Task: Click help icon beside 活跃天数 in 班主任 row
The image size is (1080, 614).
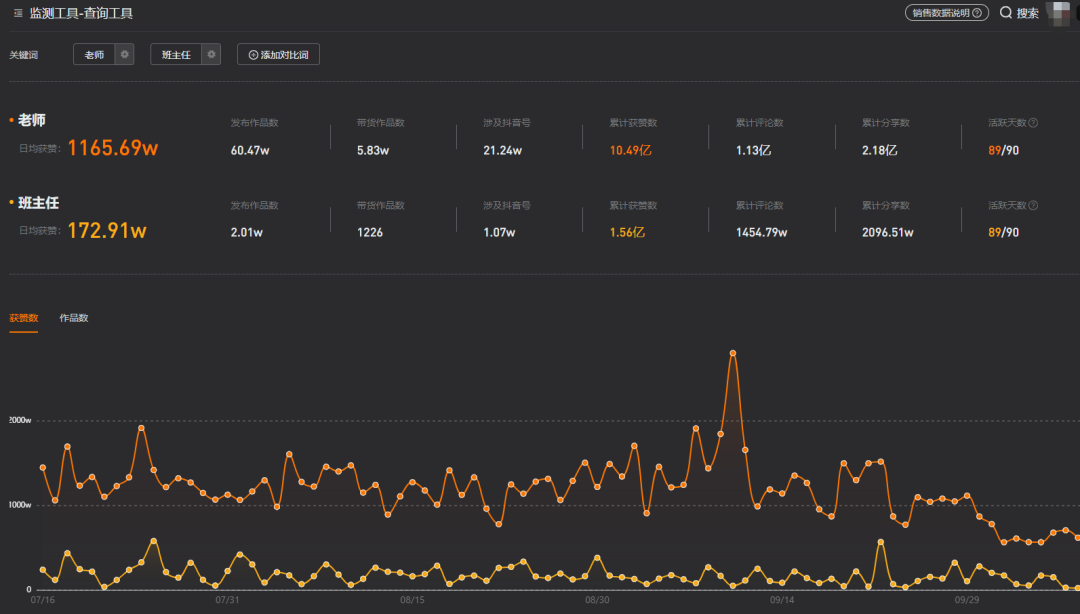Action: click(x=1033, y=205)
